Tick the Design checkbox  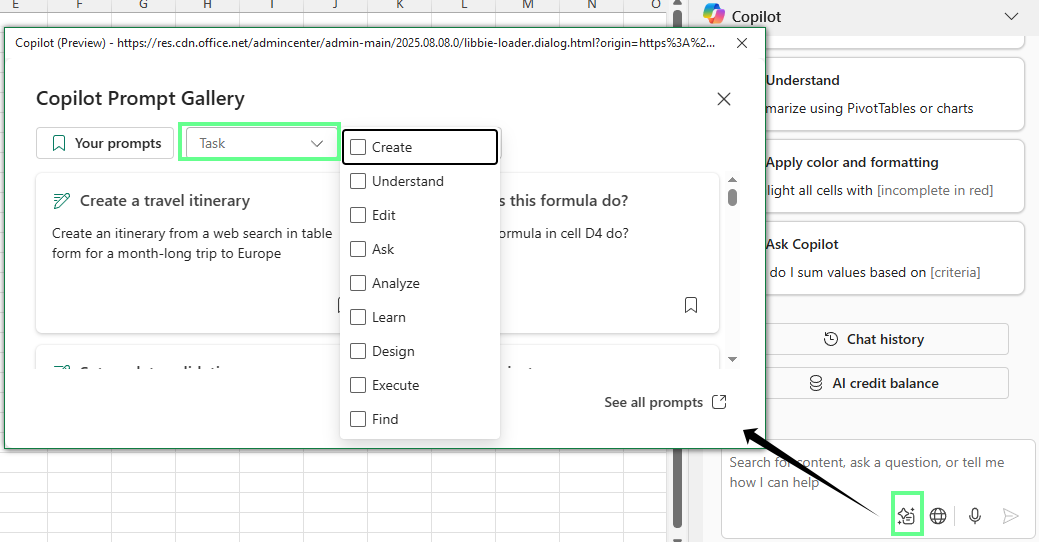pyautogui.click(x=358, y=351)
